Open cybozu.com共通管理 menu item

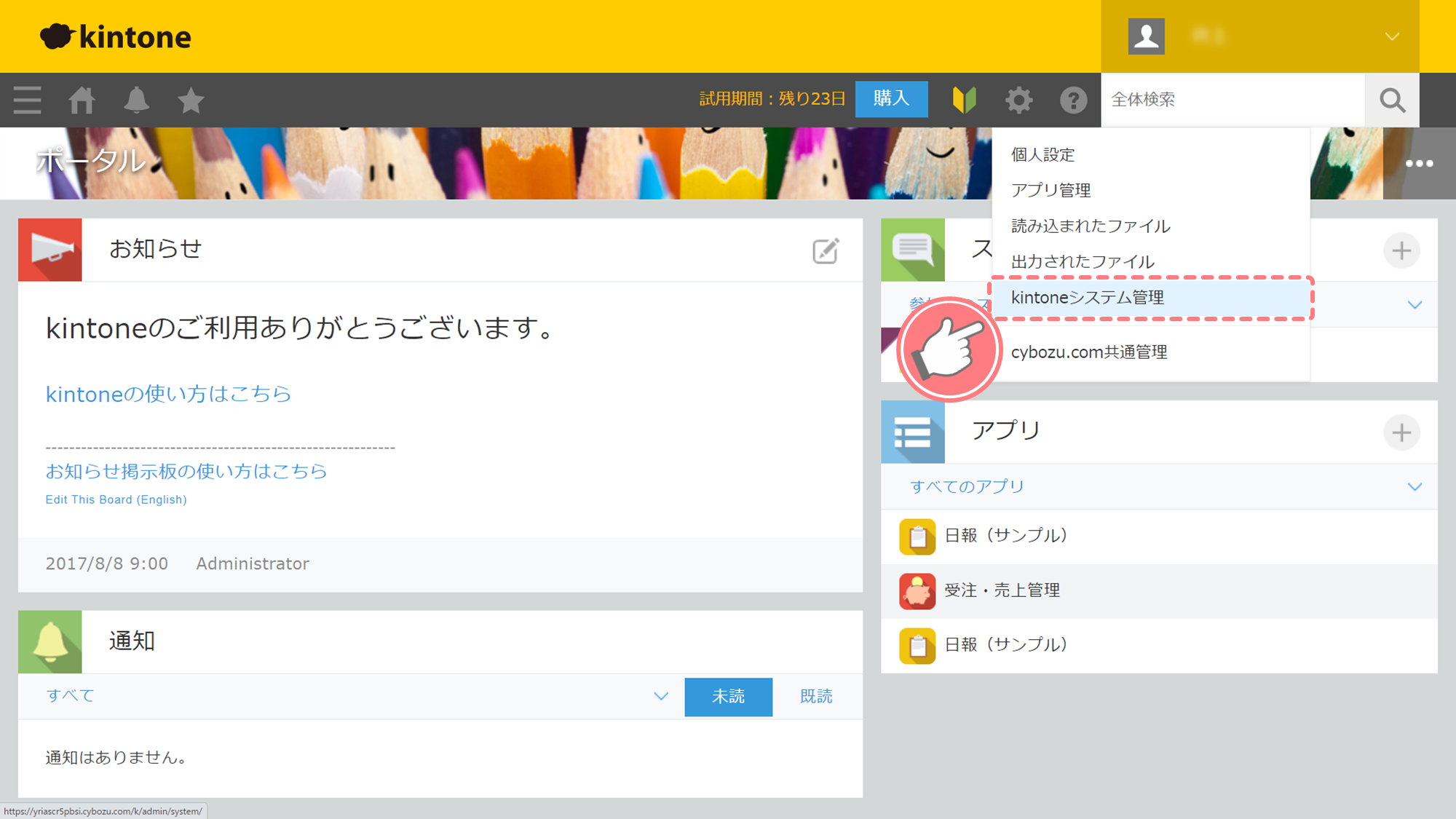1151,352
